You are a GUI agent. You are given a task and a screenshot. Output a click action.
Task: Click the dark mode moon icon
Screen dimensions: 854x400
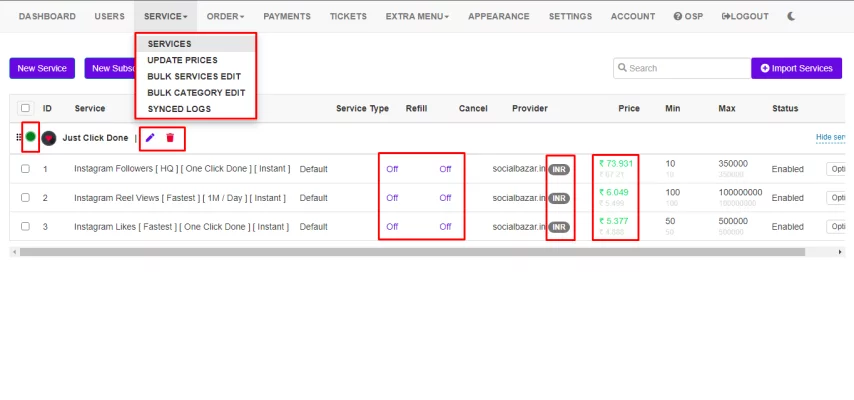791,16
